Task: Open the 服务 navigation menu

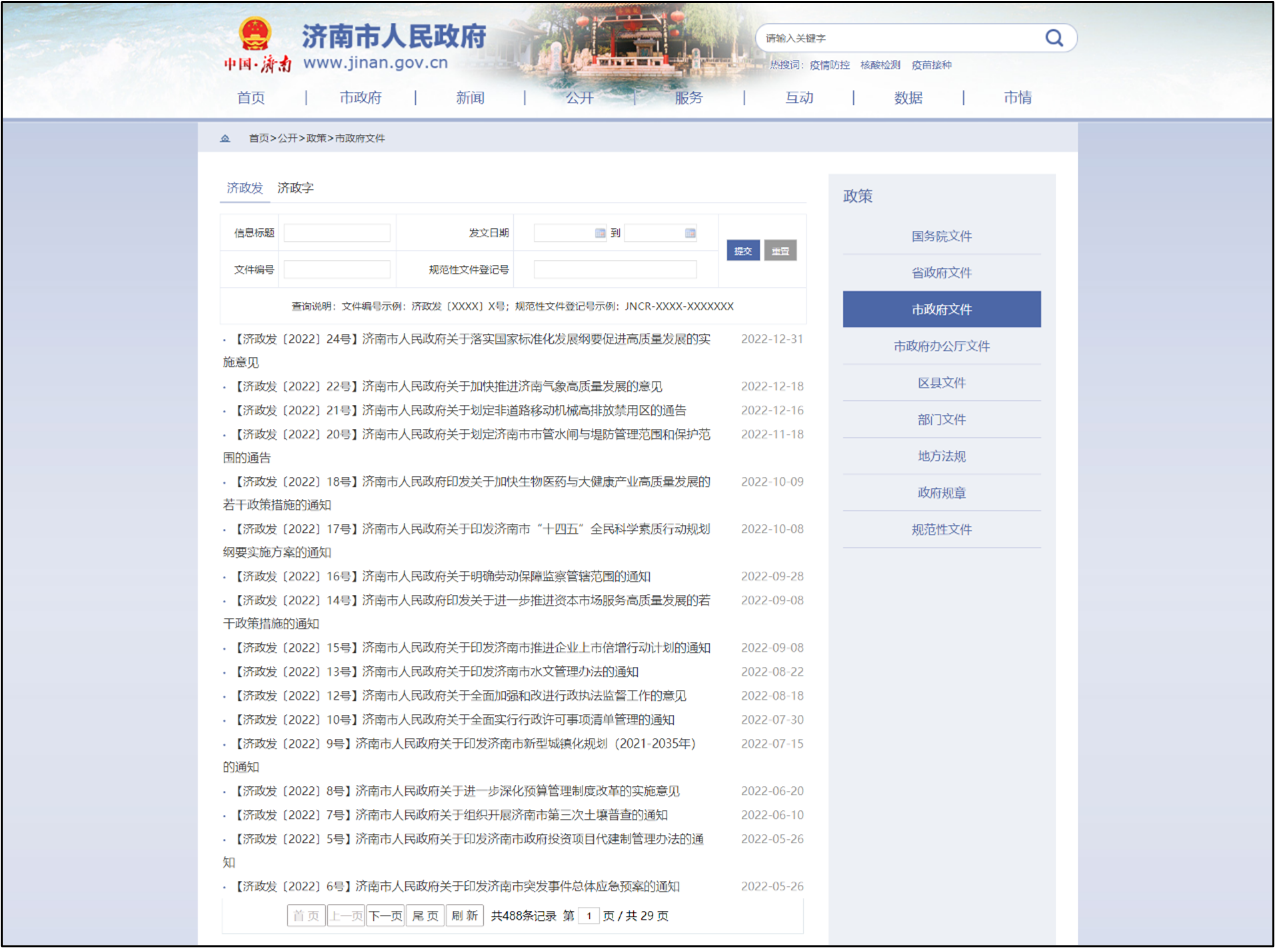Action: 688,98
